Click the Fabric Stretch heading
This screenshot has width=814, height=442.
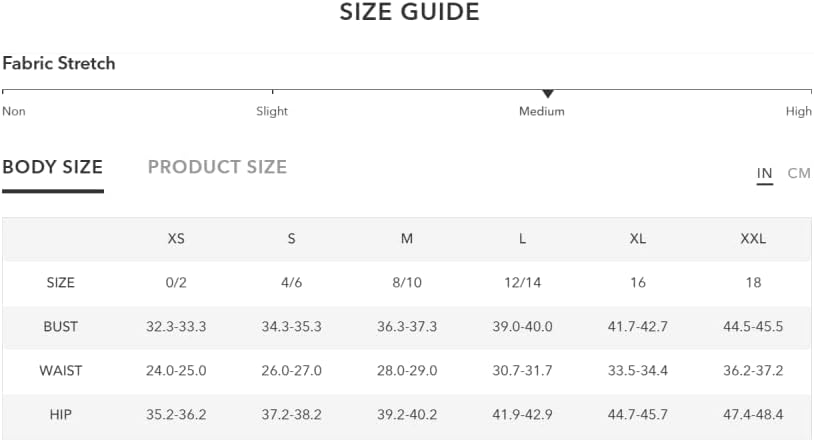59,63
